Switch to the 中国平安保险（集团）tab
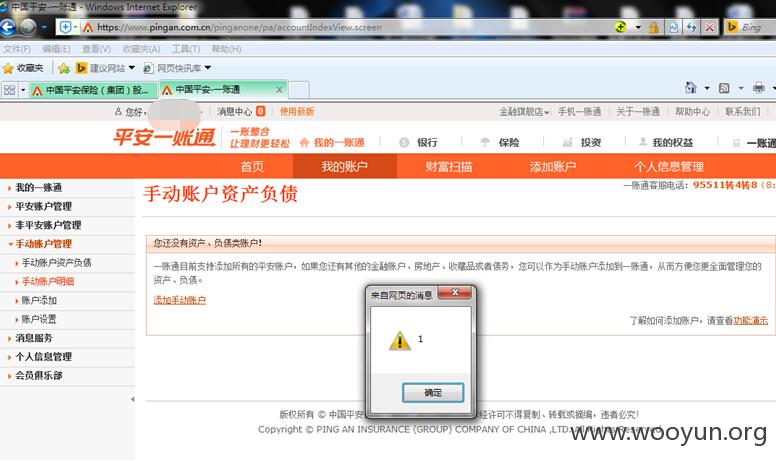The width and height of the screenshot is (776, 461). pyautogui.click(x=92, y=90)
